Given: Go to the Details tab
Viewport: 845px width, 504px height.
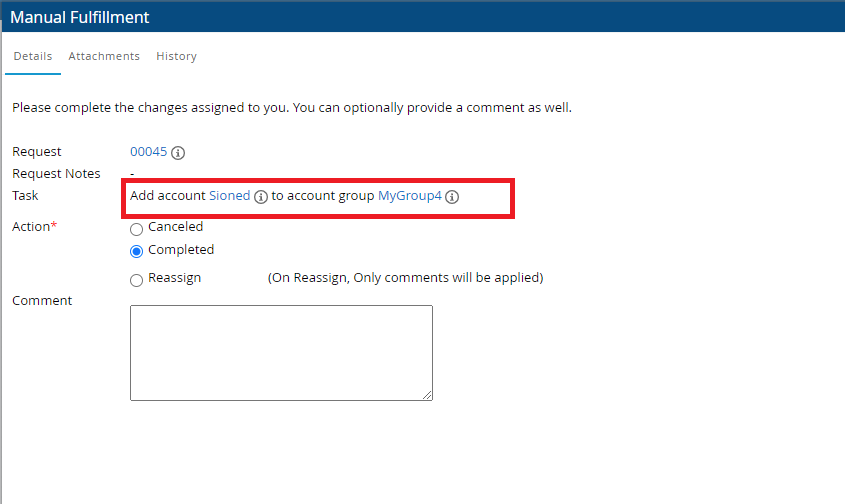Looking at the screenshot, I should point(32,57).
